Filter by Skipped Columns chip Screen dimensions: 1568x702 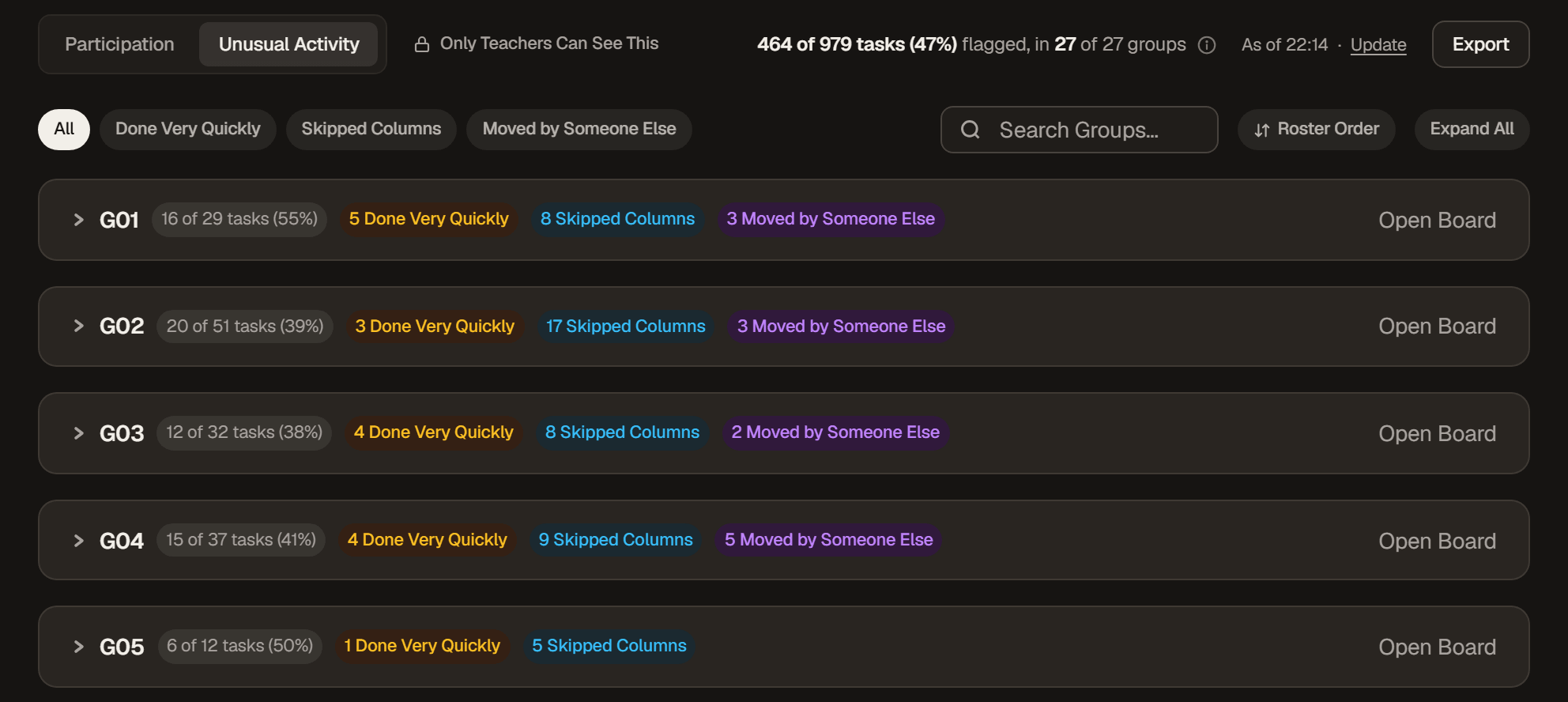pos(371,129)
